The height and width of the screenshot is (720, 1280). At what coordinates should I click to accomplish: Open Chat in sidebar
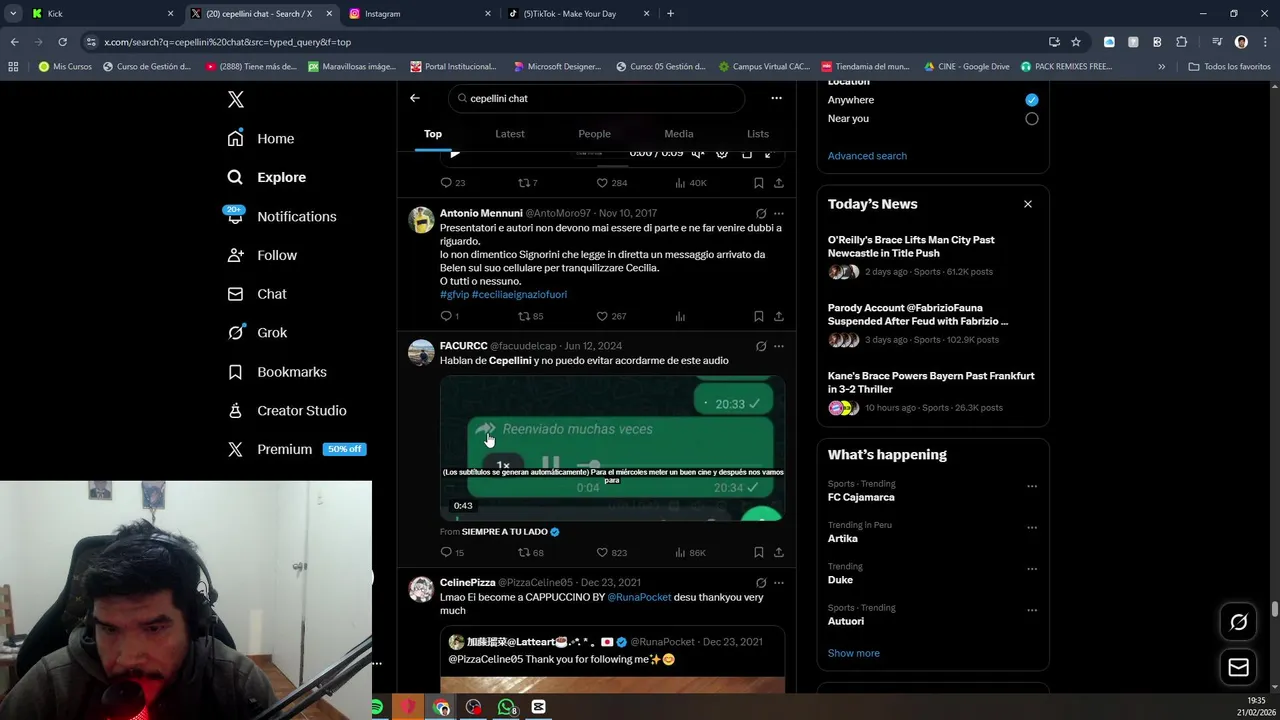[257, 294]
